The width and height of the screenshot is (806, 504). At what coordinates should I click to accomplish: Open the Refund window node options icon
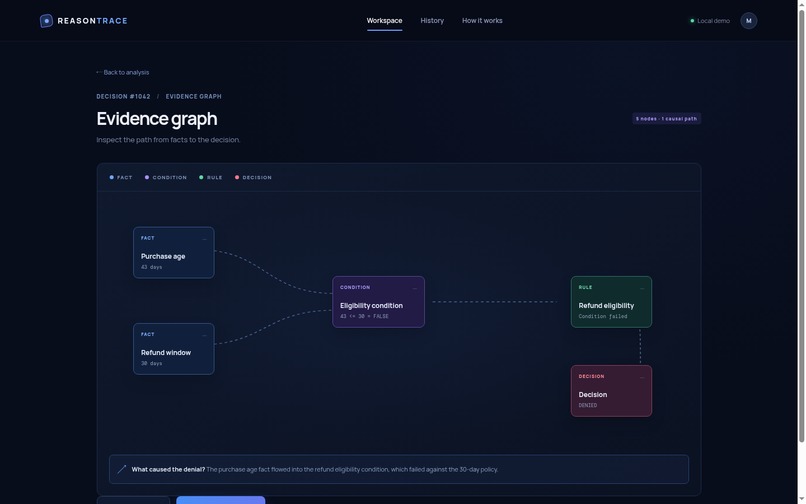coord(205,335)
